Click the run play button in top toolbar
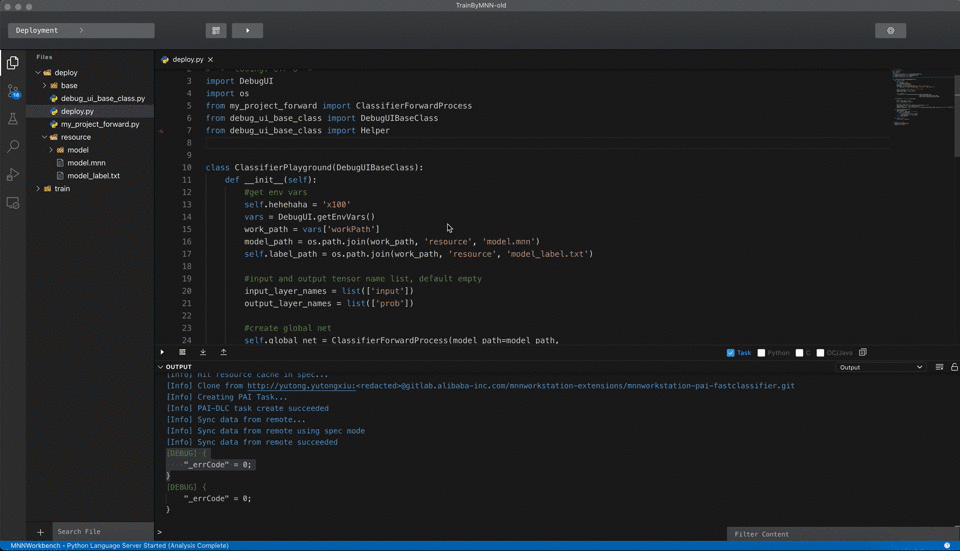Screen dimensions: 960x551 (247, 31)
